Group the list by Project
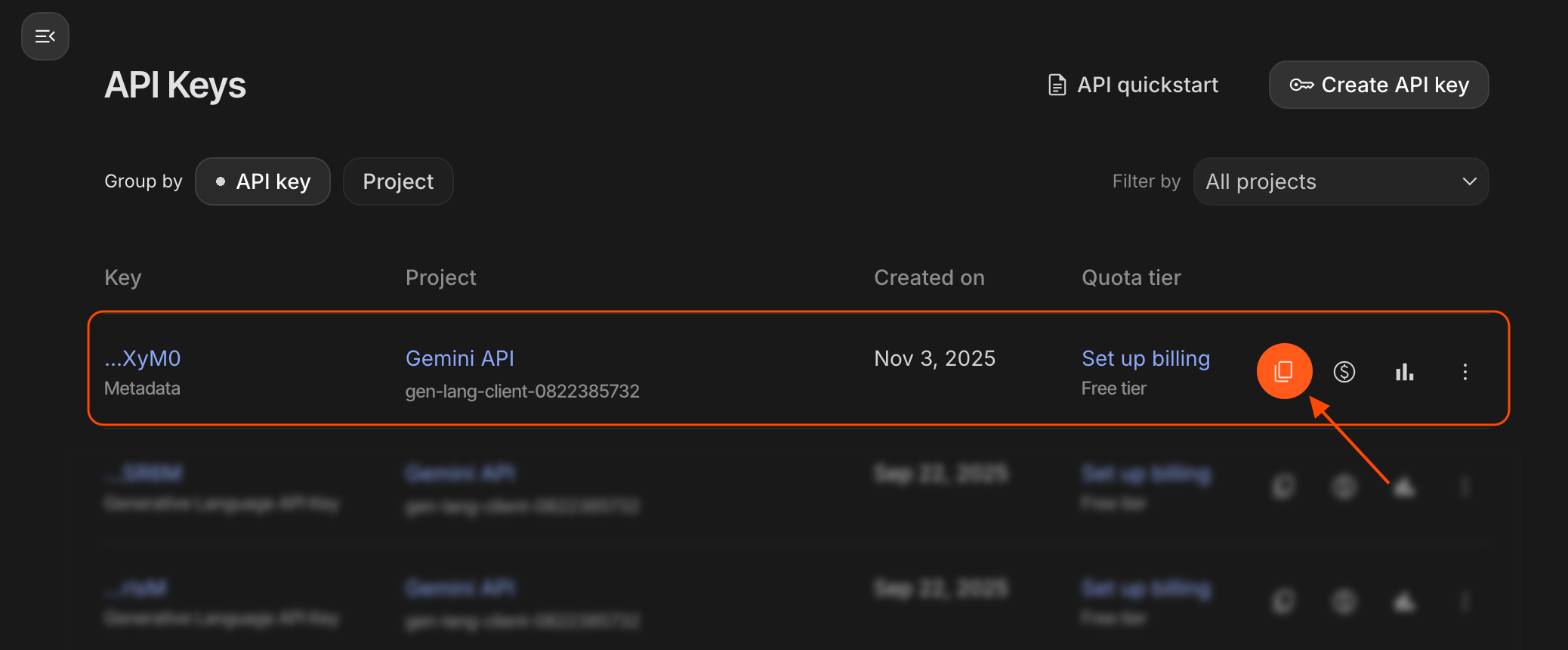The width and height of the screenshot is (1568, 650). coord(398,181)
